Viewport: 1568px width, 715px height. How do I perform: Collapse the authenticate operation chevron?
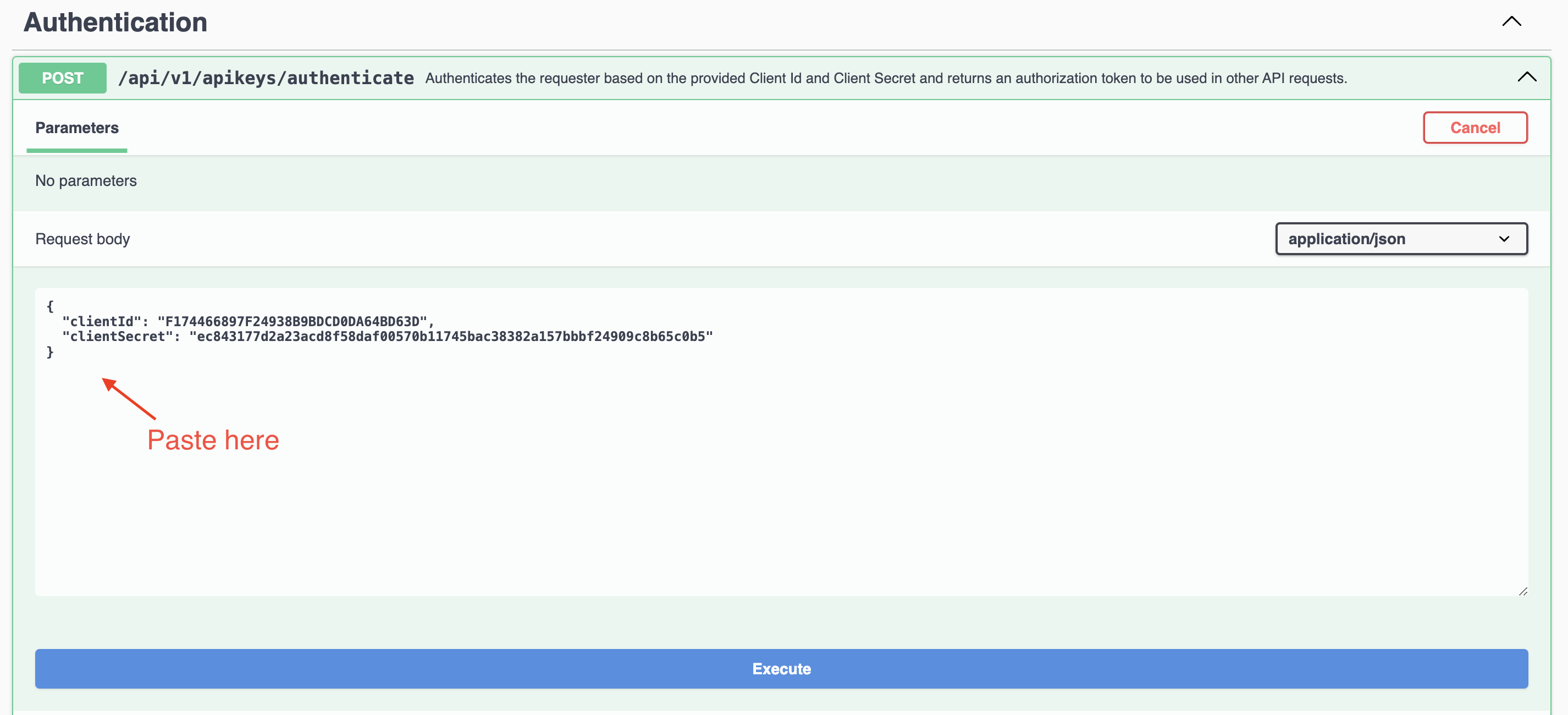click(x=1527, y=78)
